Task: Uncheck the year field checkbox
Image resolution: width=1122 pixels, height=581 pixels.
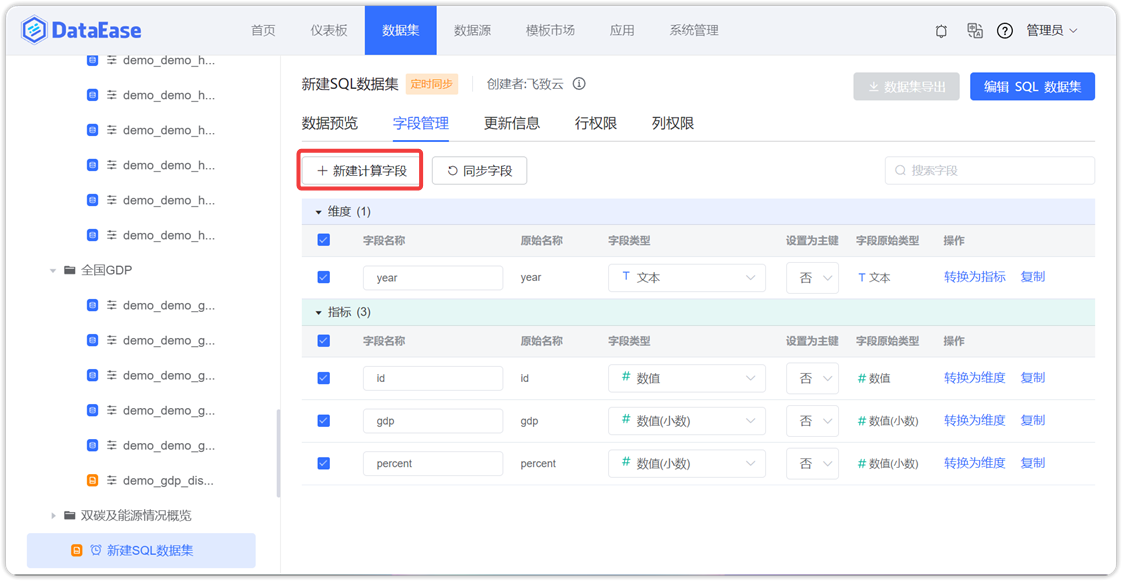Action: [323, 278]
